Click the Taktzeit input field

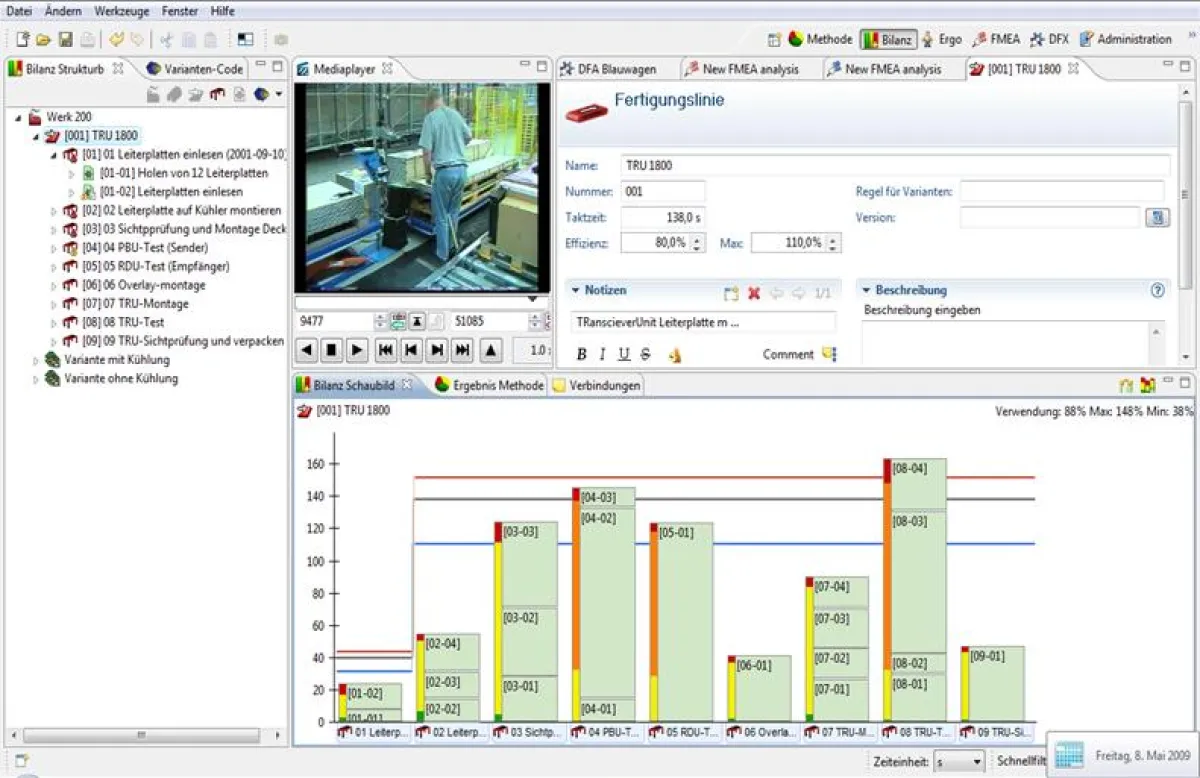point(662,217)
